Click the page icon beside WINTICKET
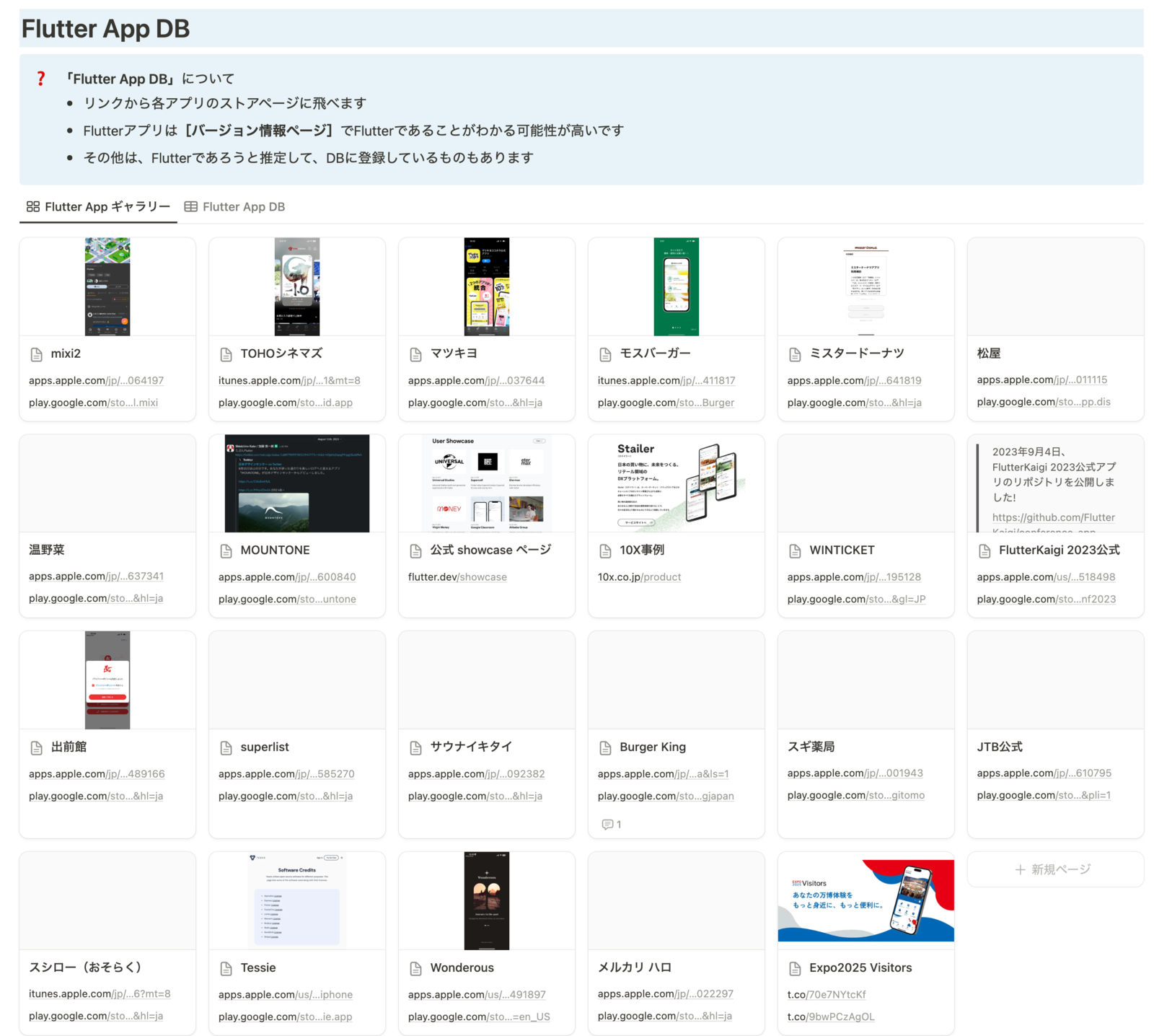Screen dimensions: 1154x1036 (795, 550)
